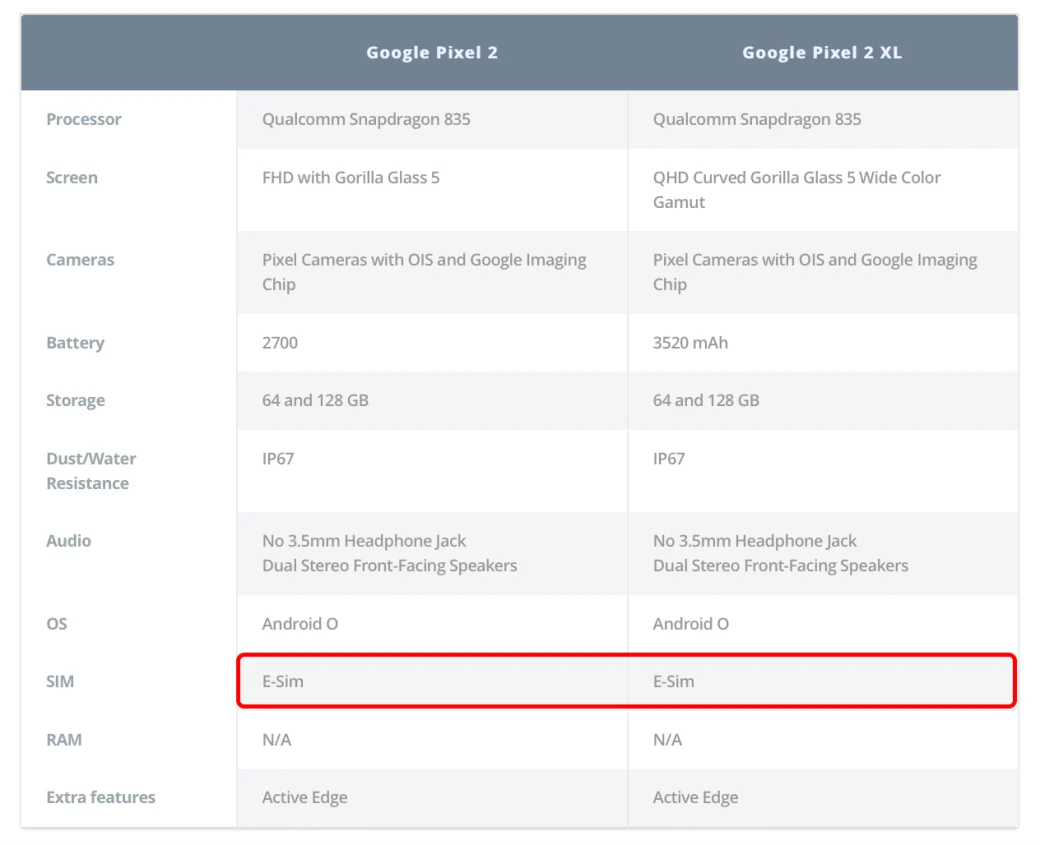Click the QHD Curved Gorilla Glass 5 cell
The image size is (1040, 845).
pyautogui.click(x=822, y=190)
